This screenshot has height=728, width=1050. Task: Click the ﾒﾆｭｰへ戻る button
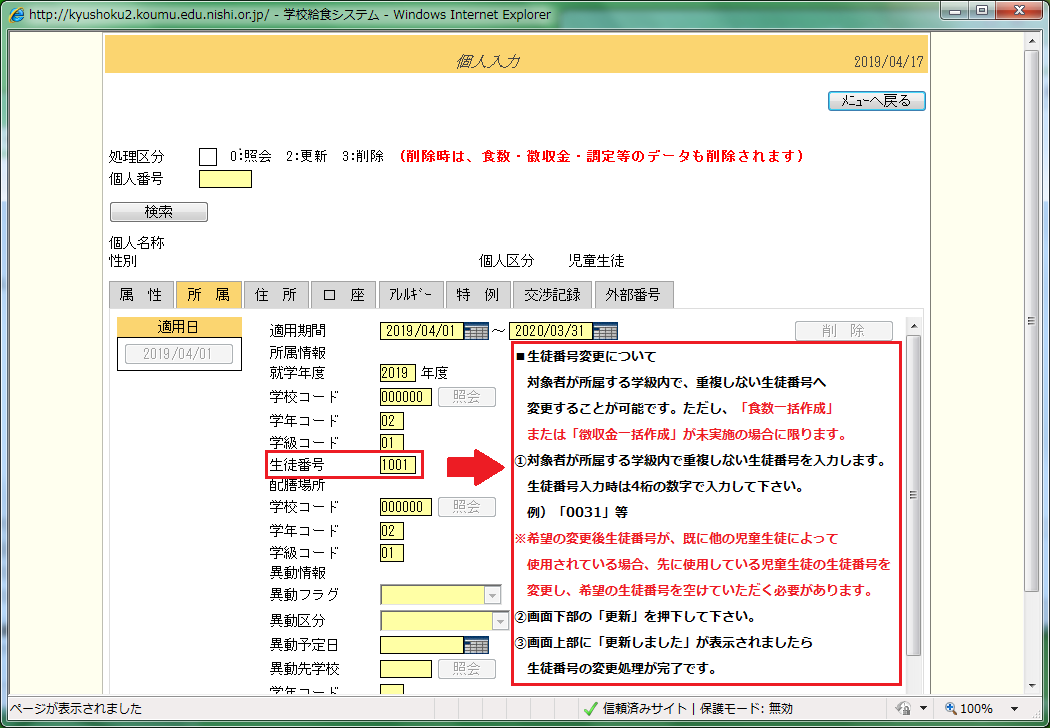(877, 101)
